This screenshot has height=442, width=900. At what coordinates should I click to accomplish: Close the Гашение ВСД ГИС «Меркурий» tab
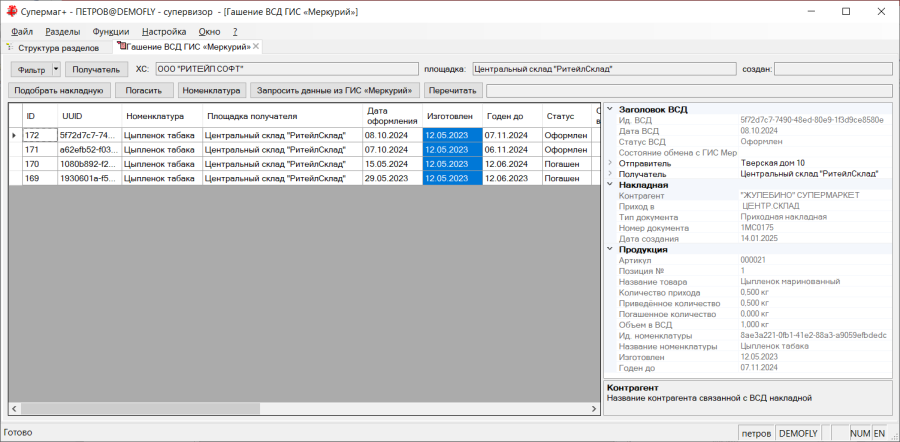tap(256, 46)
